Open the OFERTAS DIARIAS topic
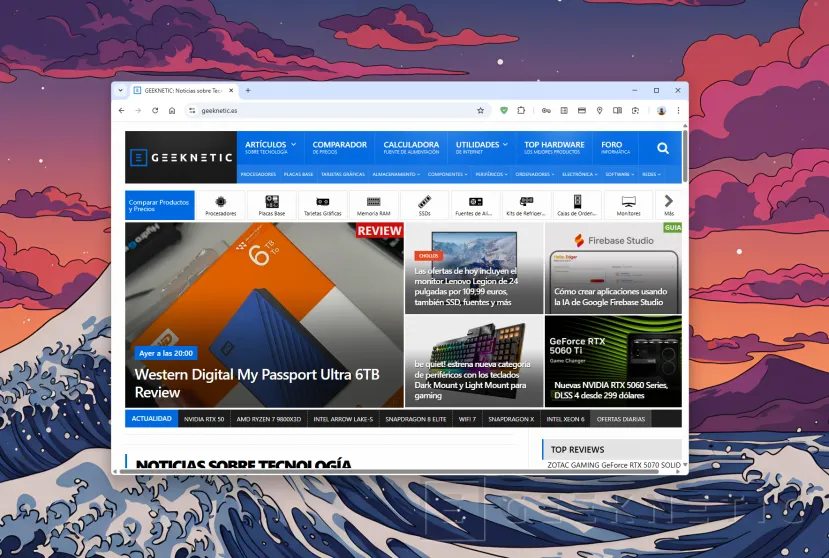 point(621,419)
